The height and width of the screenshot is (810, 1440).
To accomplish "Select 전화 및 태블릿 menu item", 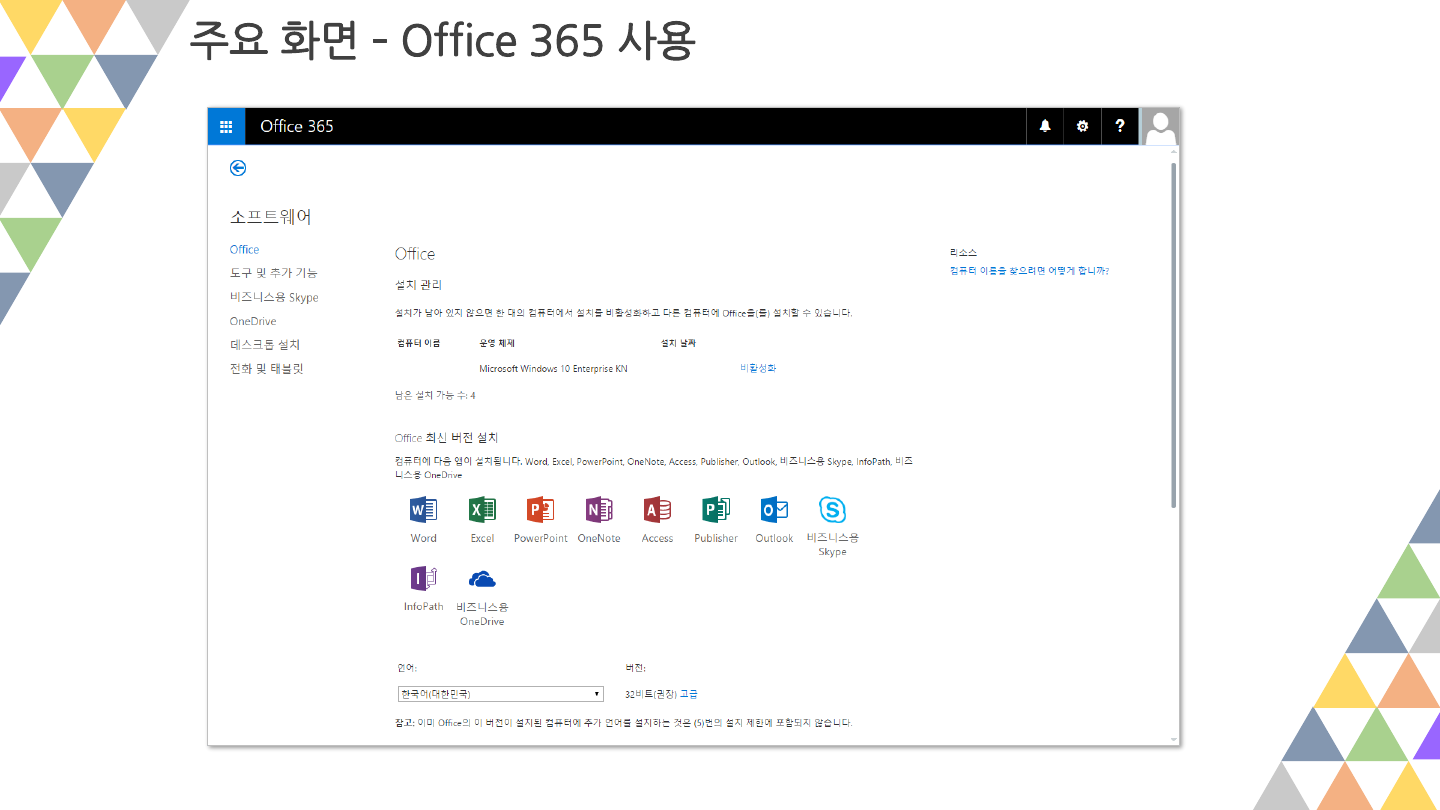I will point(266,369).
